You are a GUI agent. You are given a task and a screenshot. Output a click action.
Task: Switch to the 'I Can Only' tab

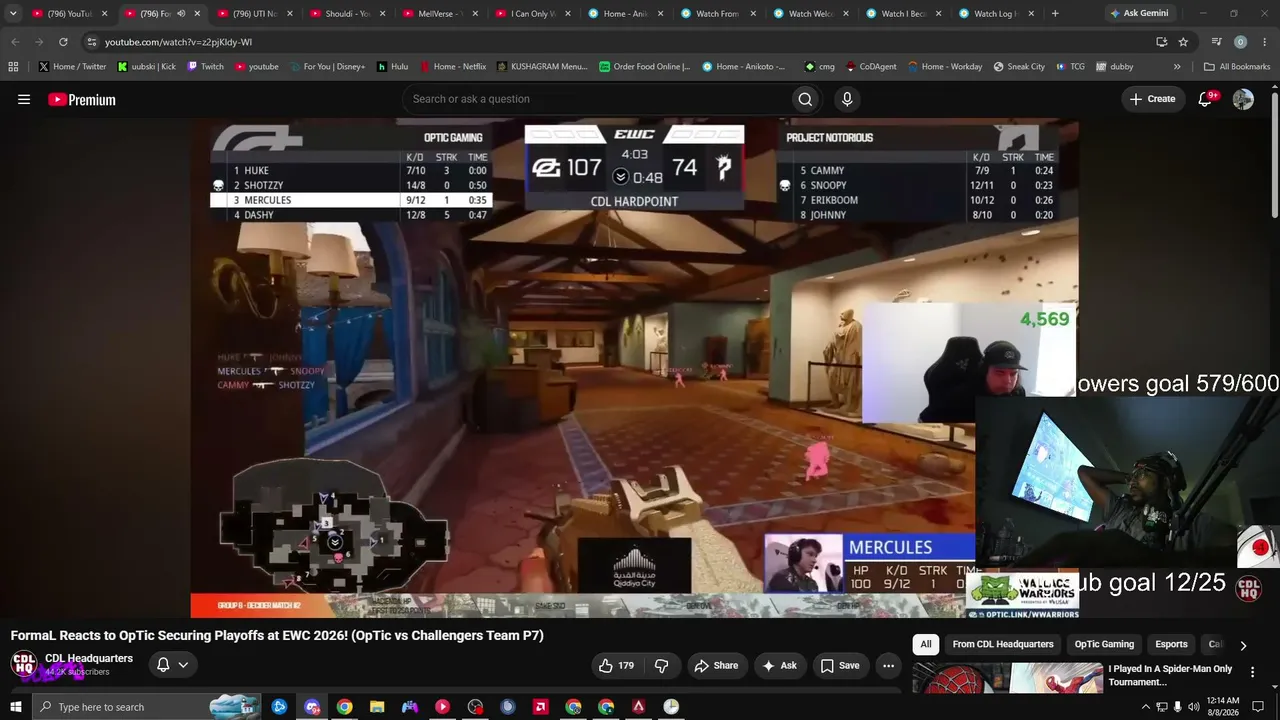533,14
